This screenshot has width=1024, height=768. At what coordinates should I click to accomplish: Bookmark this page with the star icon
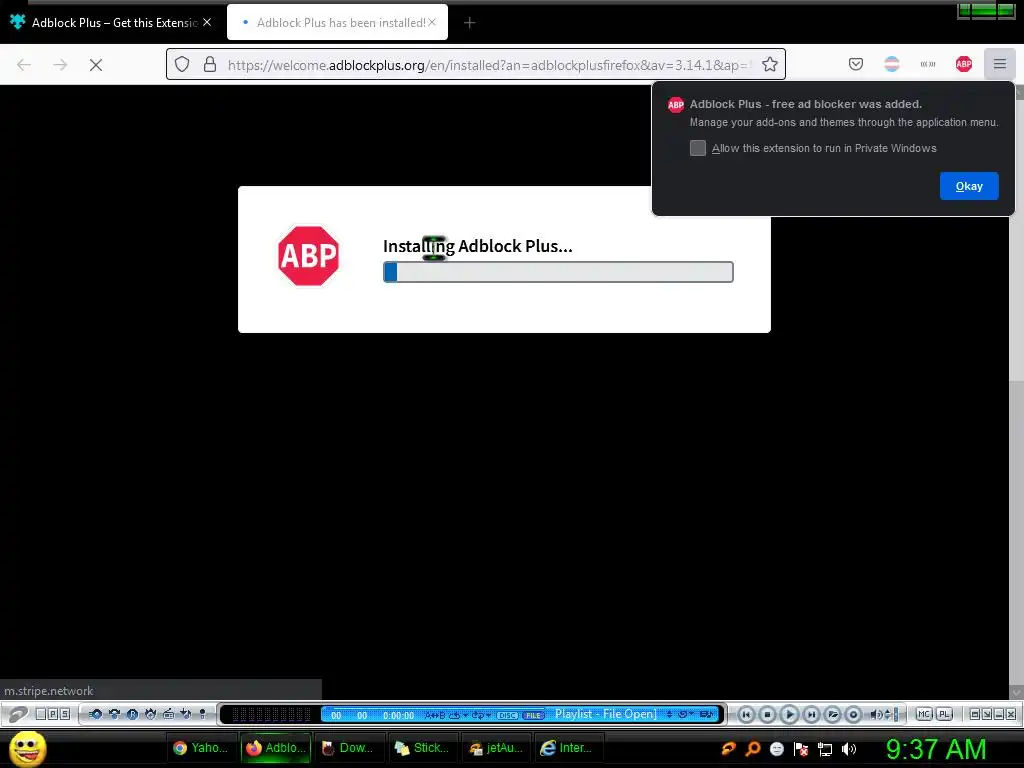tap(770, 64)
